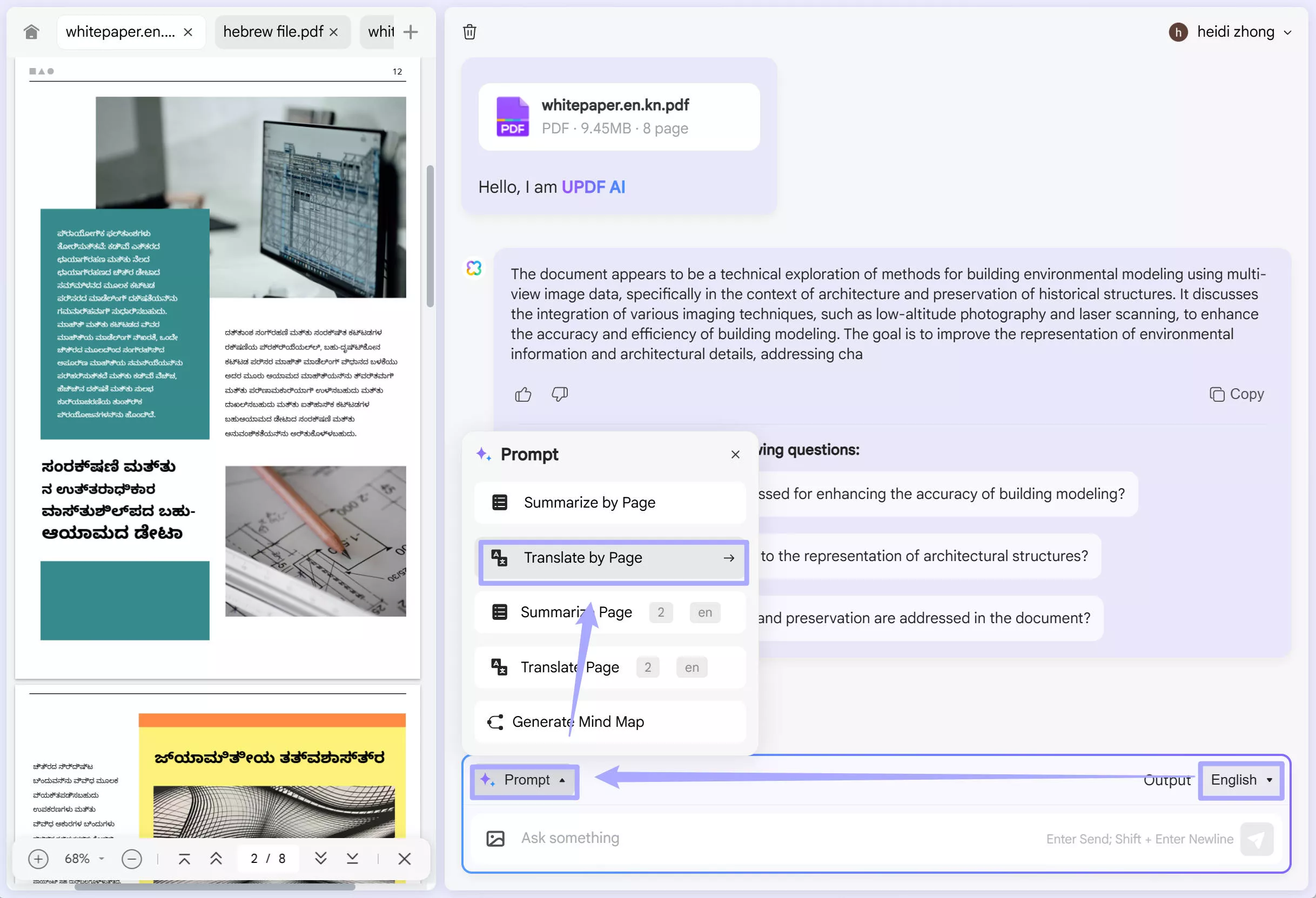Click the zoom in plus icon
1316x898 pixels.
click(x=38, y=859)
